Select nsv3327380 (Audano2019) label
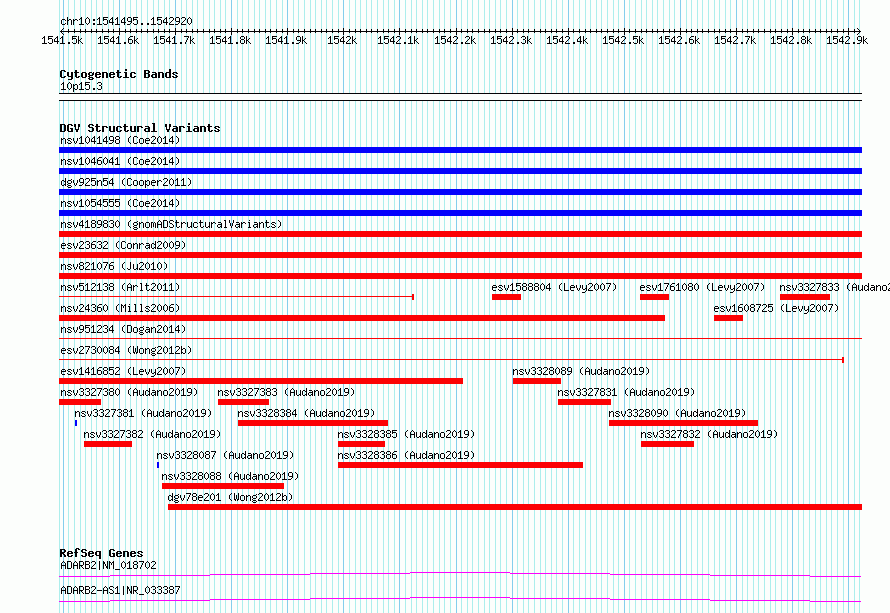Image resolution: width=890 pixels, height=613 pixels. click(x=129, y=392)
